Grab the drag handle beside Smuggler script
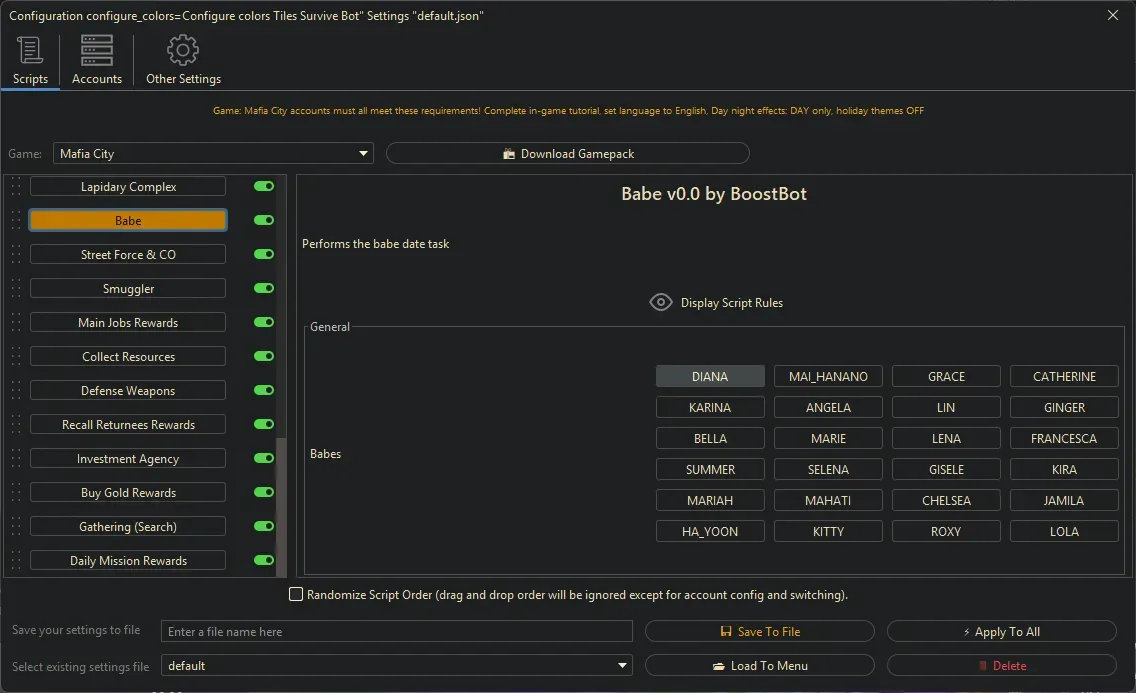Viewport: 1136px width, 693px height. tap(15, 289)
